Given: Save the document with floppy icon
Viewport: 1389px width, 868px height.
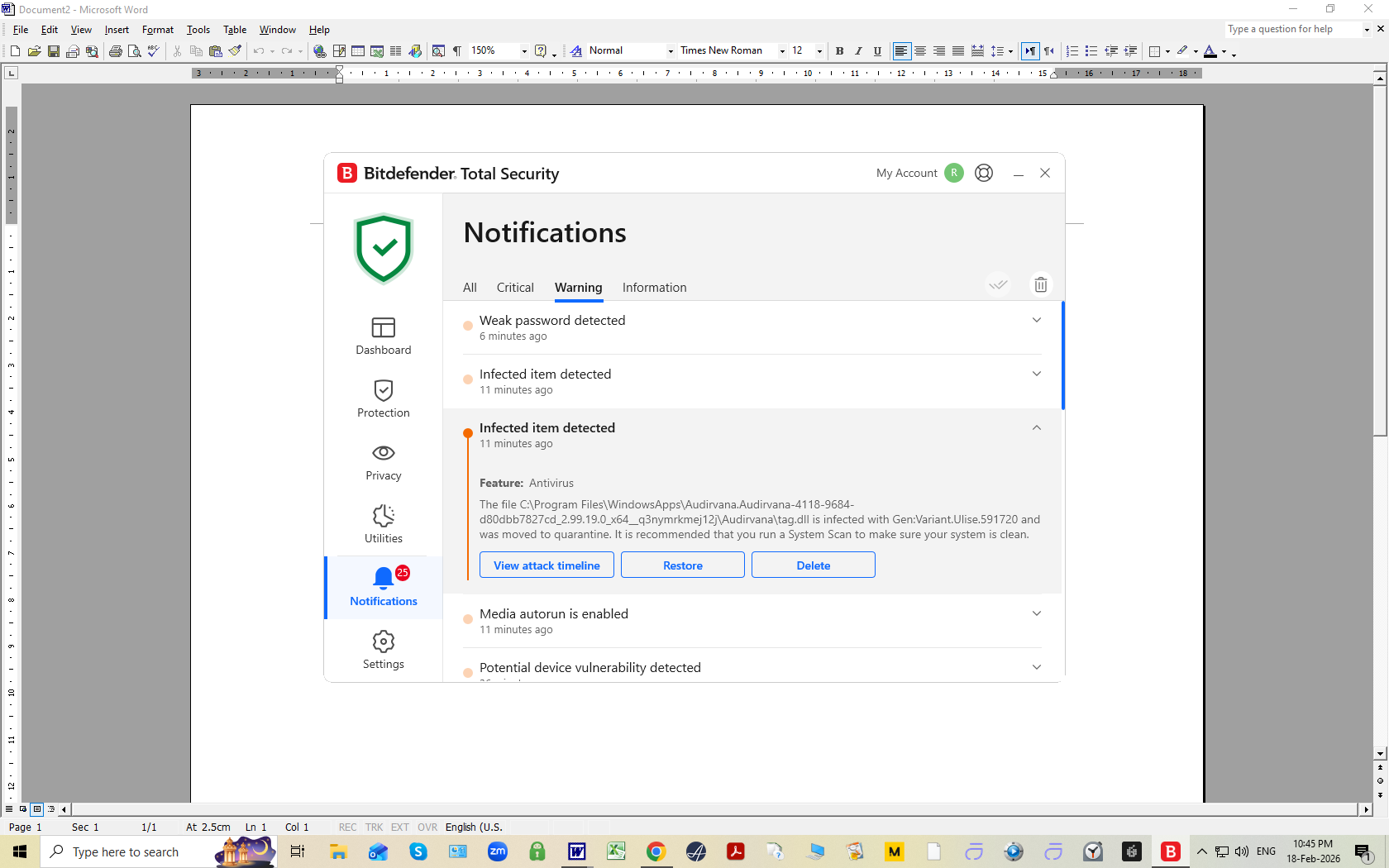Looking at the screenshot, I should (x=53, y=51).
